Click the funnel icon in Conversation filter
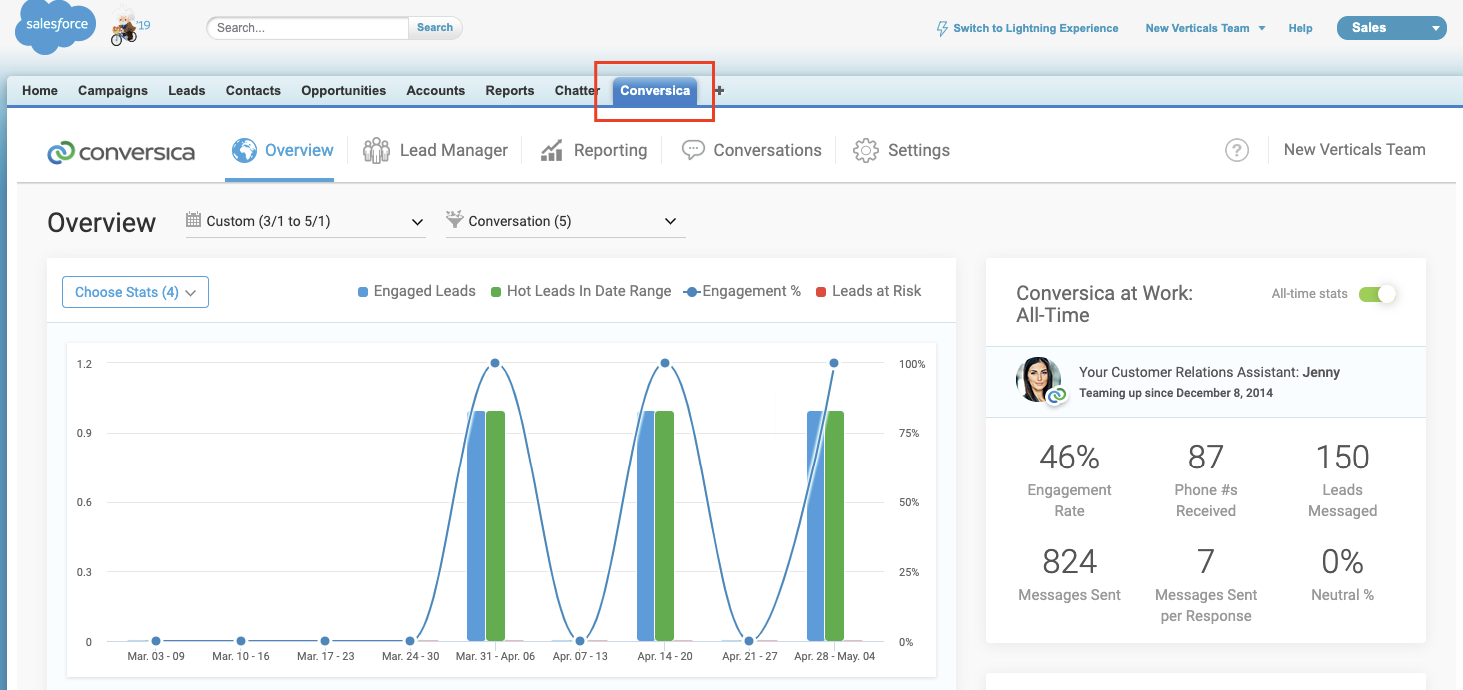 454,220
